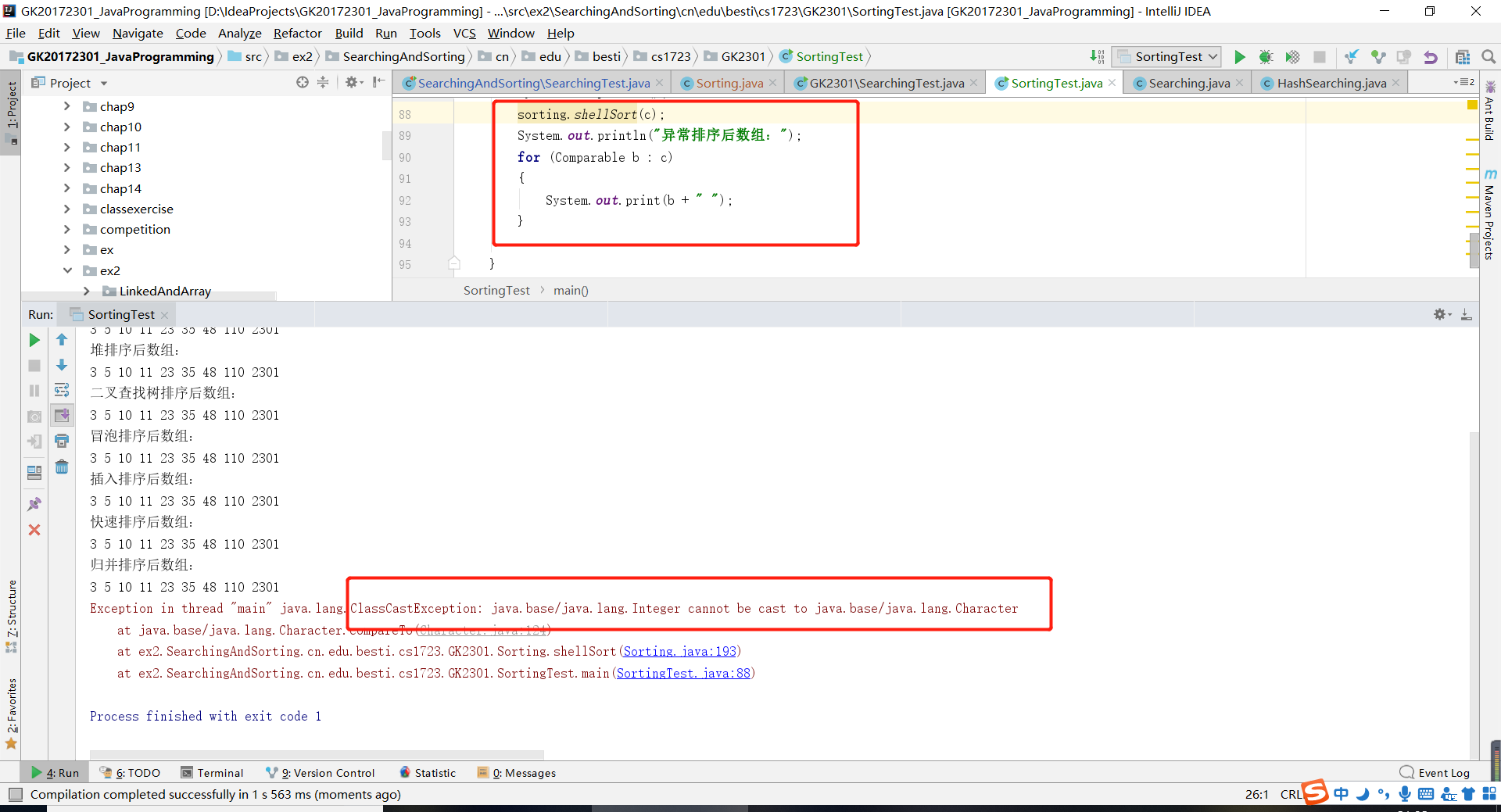The height and width of the screenshot is (812, 1501).
Task: Click the Update Project VCS icon
Action: (x=1351, y=57)
